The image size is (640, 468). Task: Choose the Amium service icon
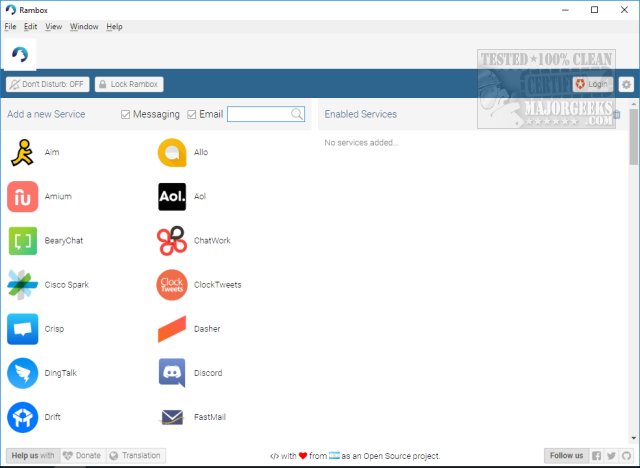point(22,197)
